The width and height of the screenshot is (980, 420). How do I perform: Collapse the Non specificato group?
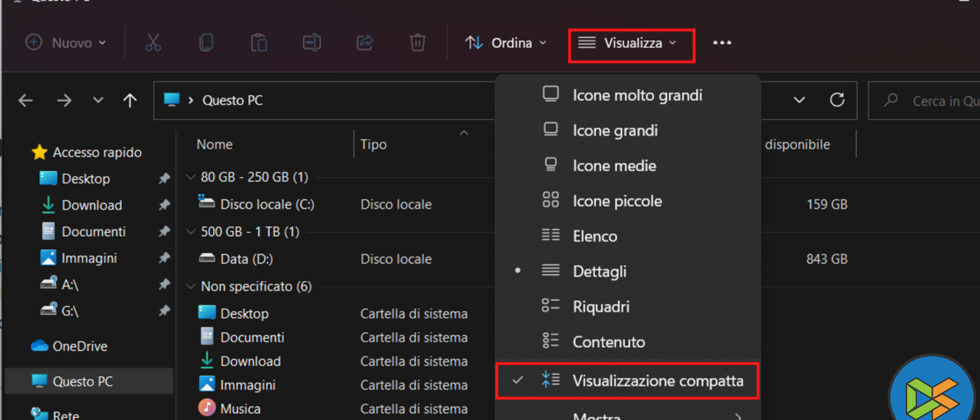pos(191,286)
